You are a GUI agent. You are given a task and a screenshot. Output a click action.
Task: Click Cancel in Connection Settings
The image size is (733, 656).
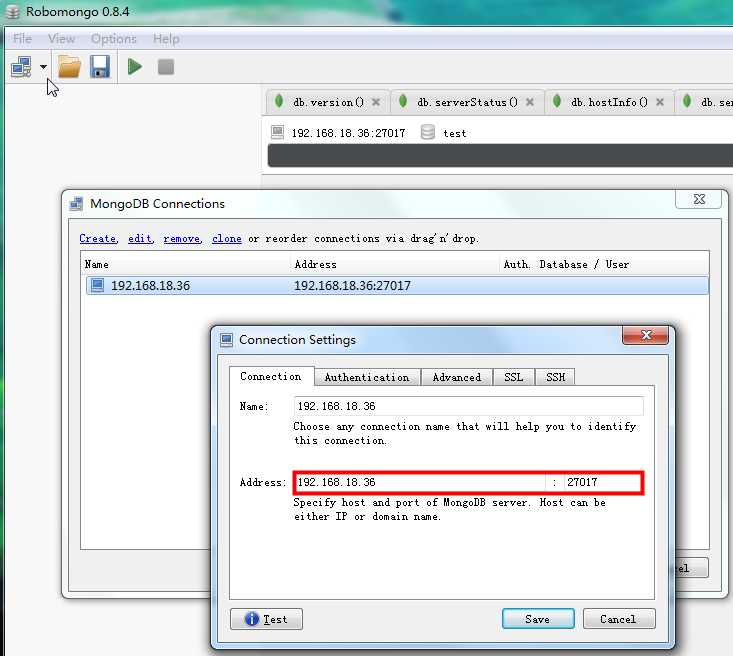pos(619,619)
